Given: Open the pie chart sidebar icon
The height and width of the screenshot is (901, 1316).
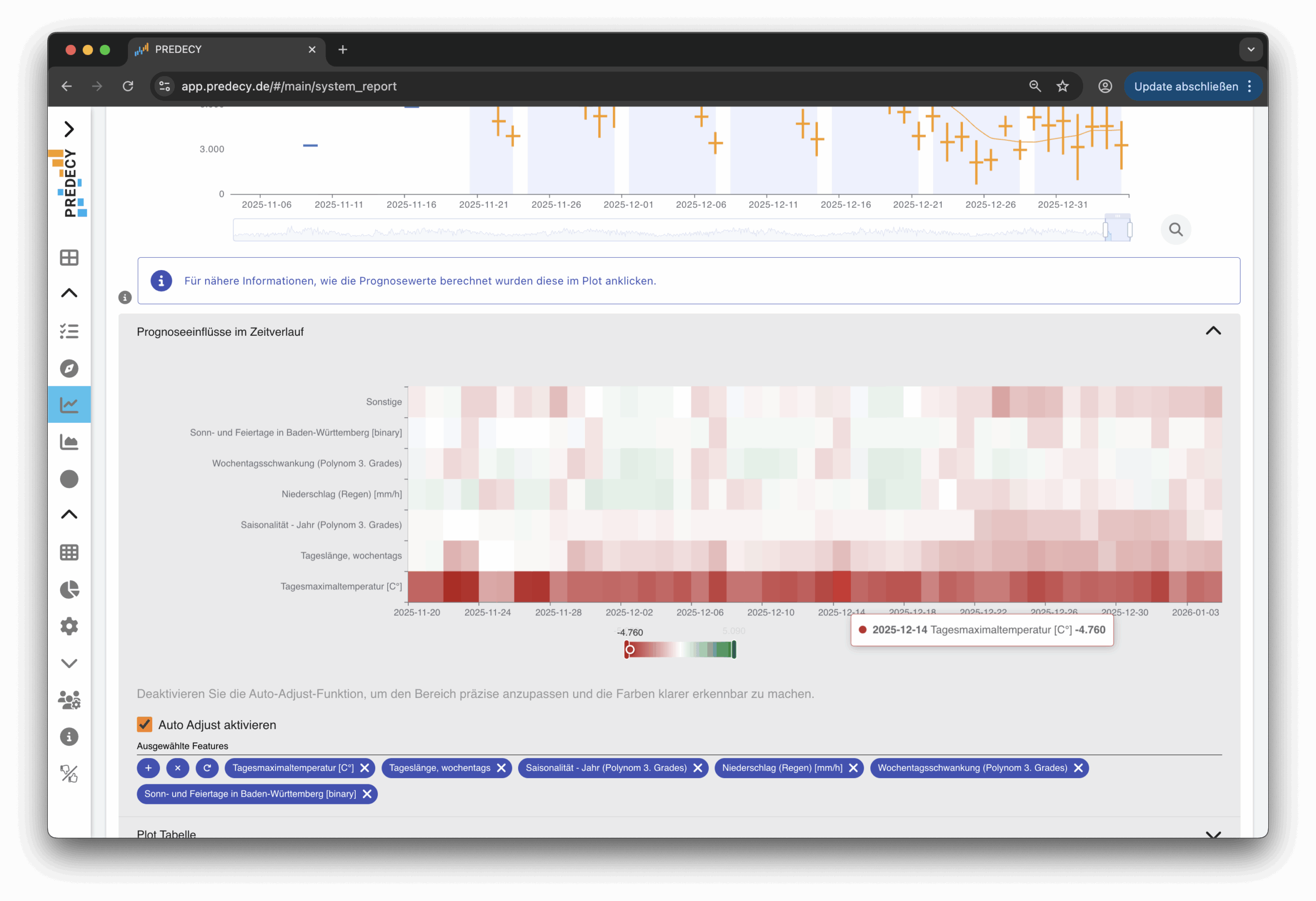Looking at the screenshot, I should pyautogui.click(x=69, y=589).
